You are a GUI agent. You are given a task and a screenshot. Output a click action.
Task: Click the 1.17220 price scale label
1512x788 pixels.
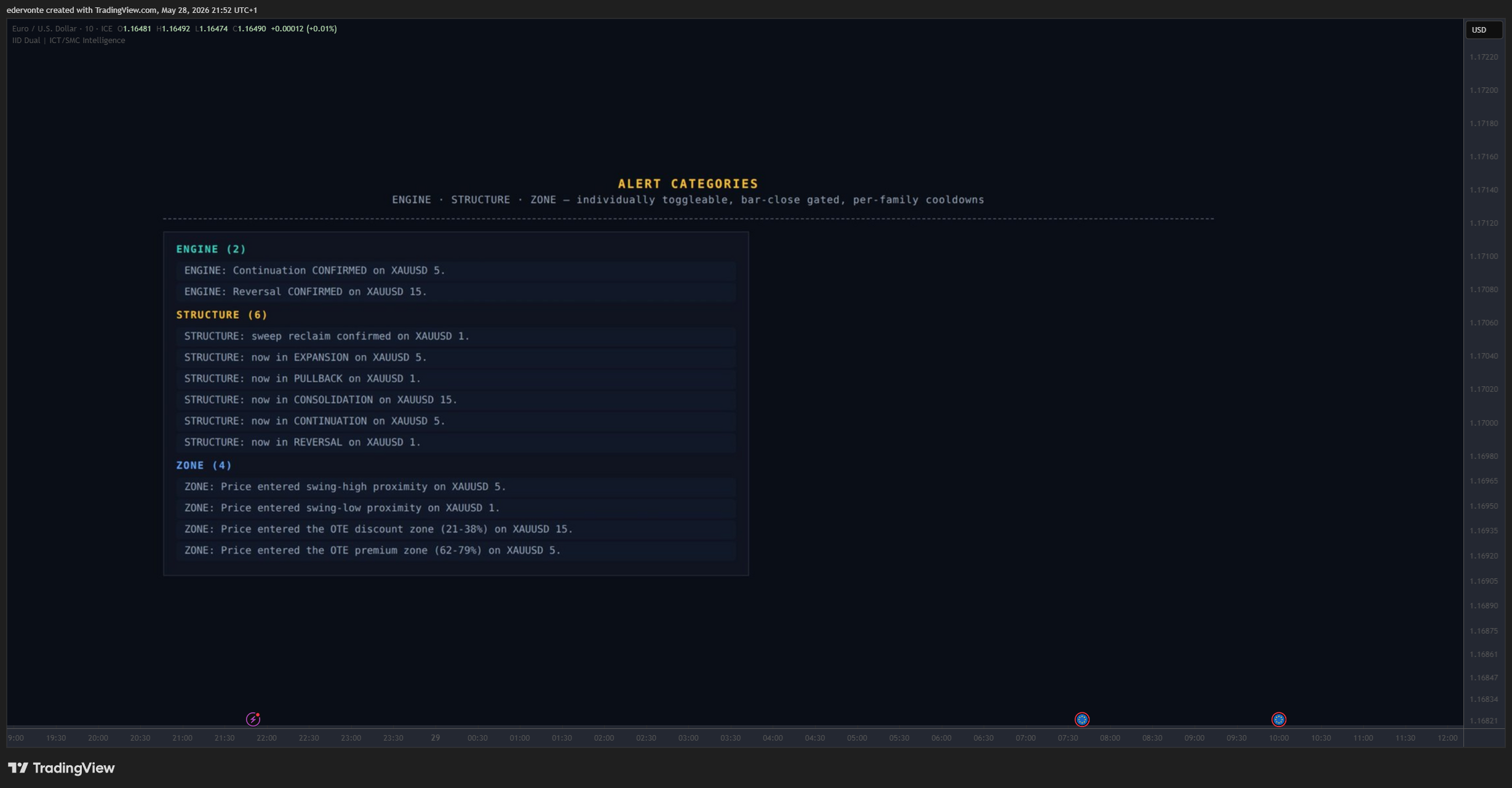click(x=1484, y=57)
